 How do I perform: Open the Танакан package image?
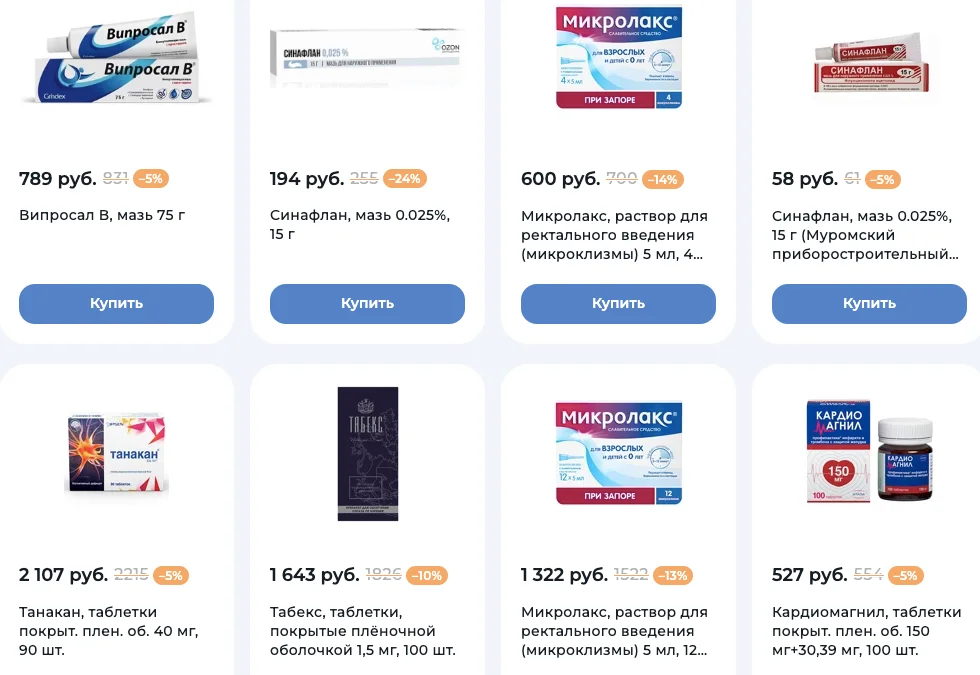click(x=116, y=452)
